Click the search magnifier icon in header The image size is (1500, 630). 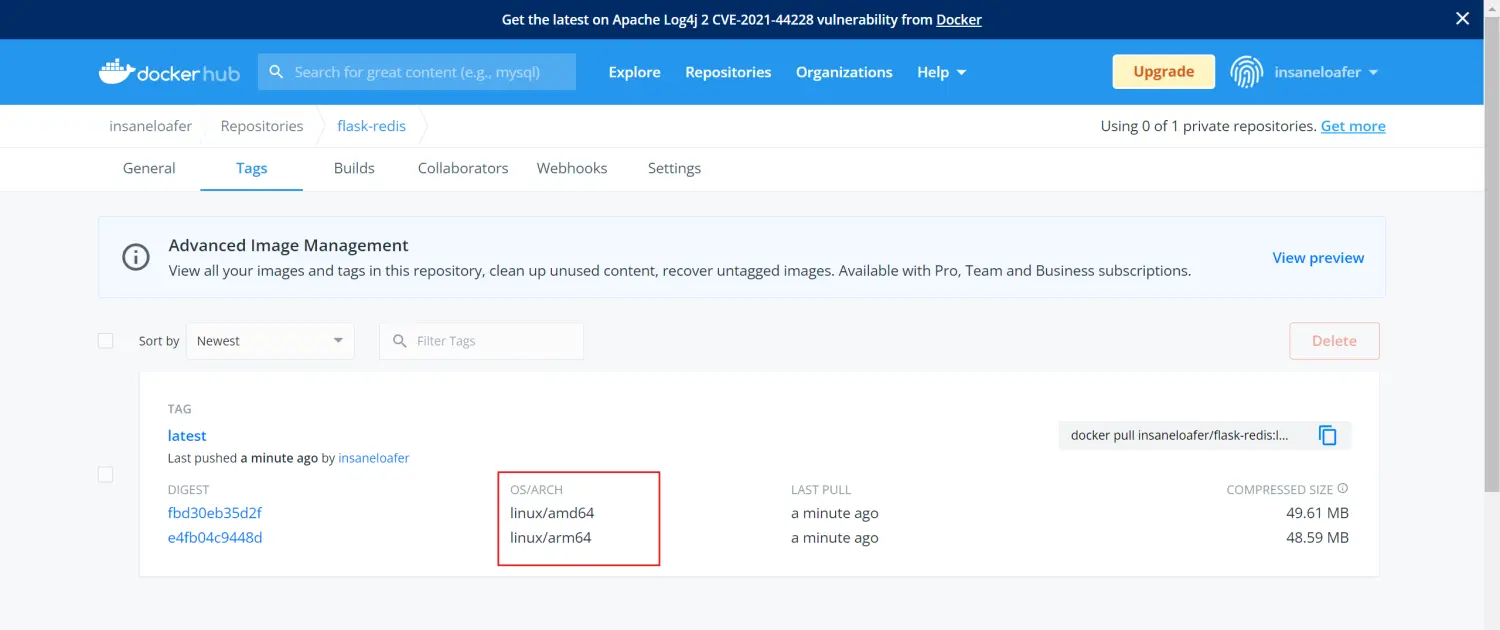click(277, 72)
